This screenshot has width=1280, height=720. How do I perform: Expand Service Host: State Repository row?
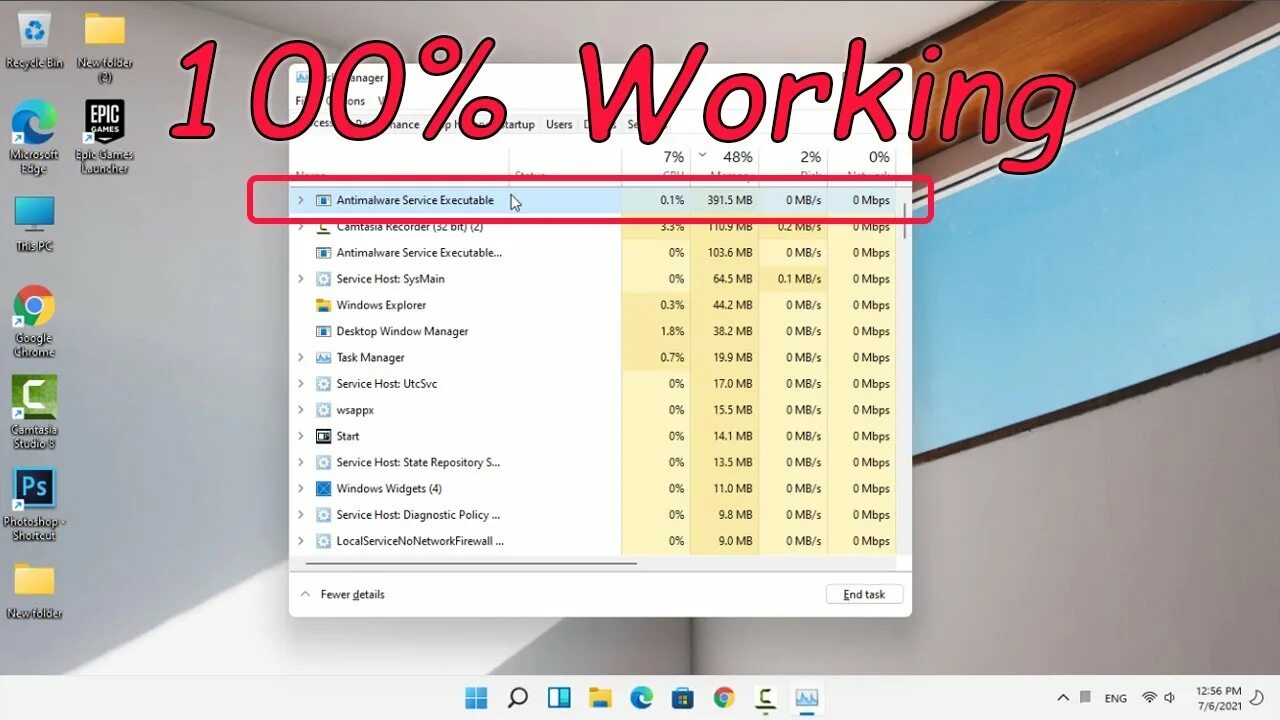(x=301, y=462)
